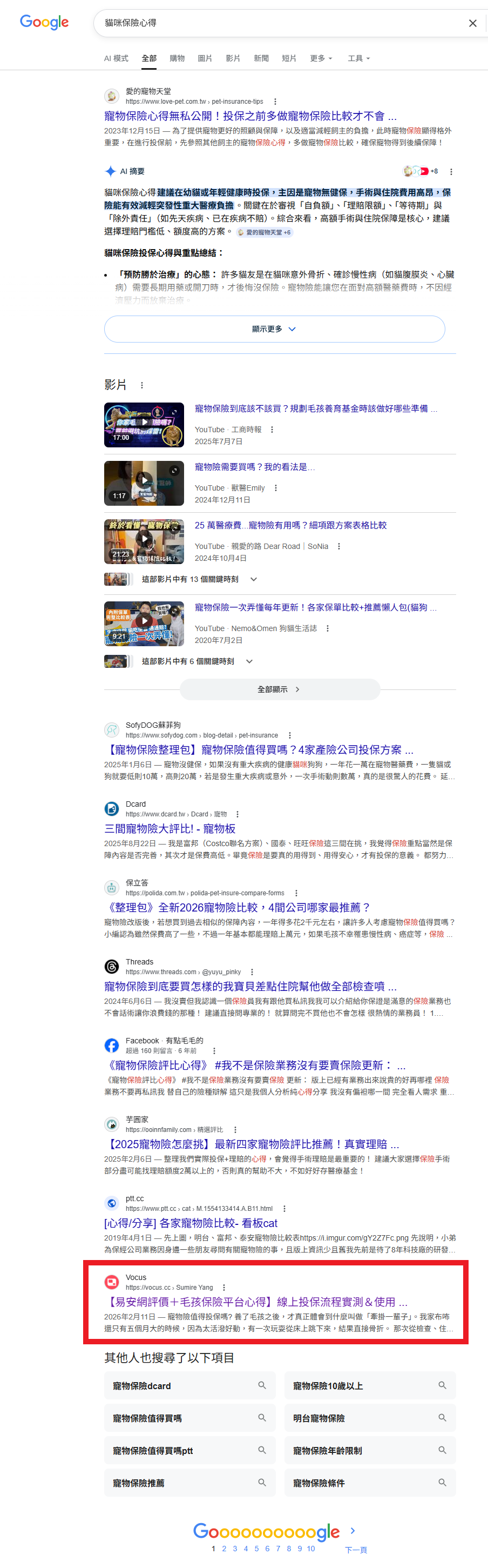Open three-dot options next to 影片 heading

[142, 385]
